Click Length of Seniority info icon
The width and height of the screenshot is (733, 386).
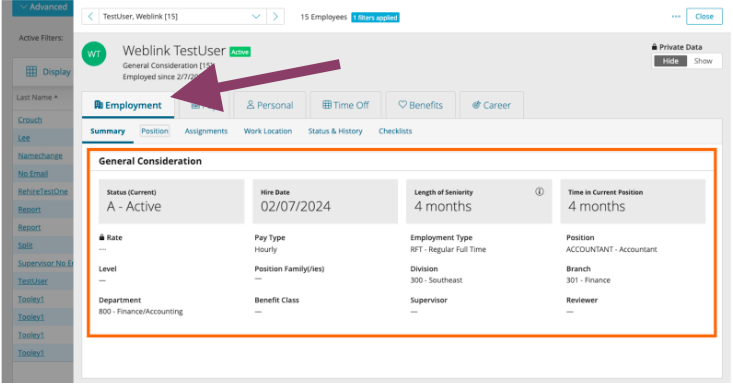[x=539, y=192]
